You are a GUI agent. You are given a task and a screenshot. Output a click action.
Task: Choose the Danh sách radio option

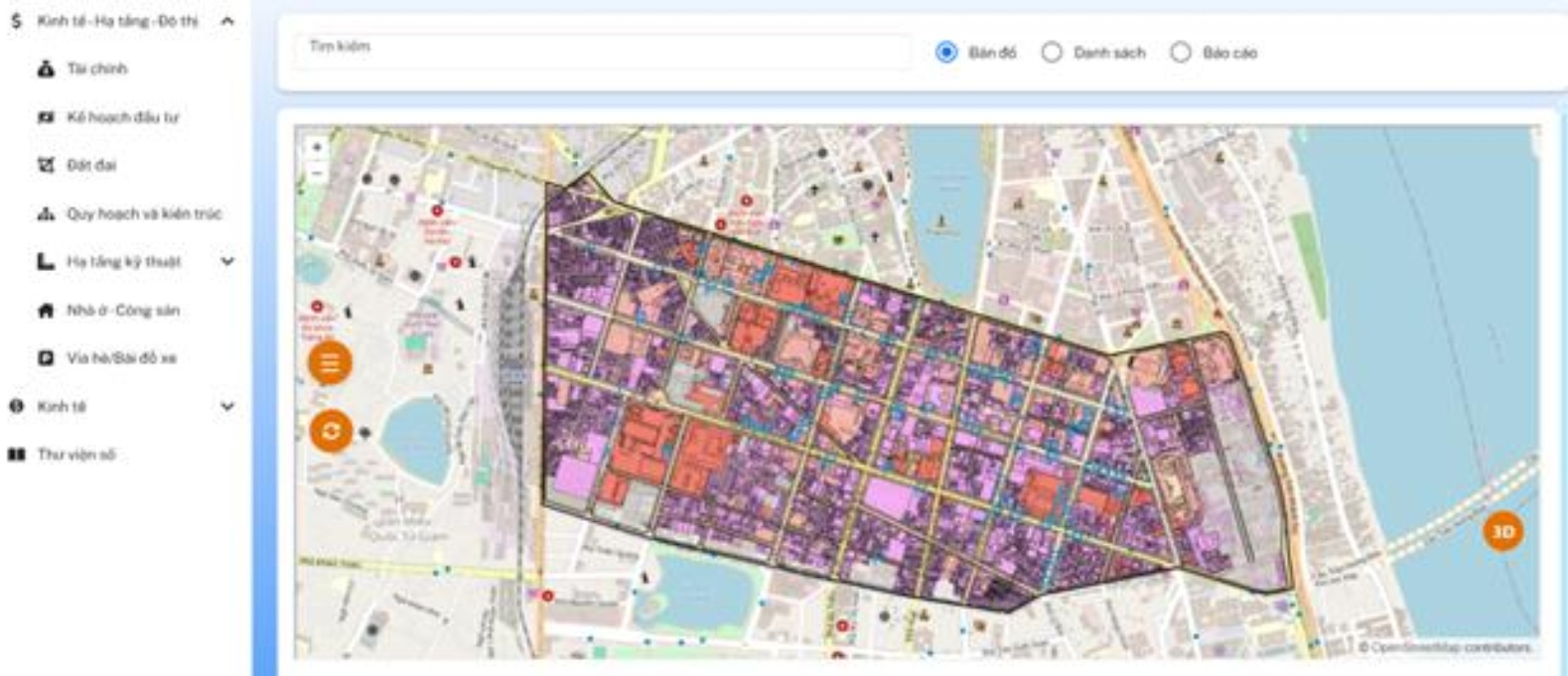coord(1052,53)
